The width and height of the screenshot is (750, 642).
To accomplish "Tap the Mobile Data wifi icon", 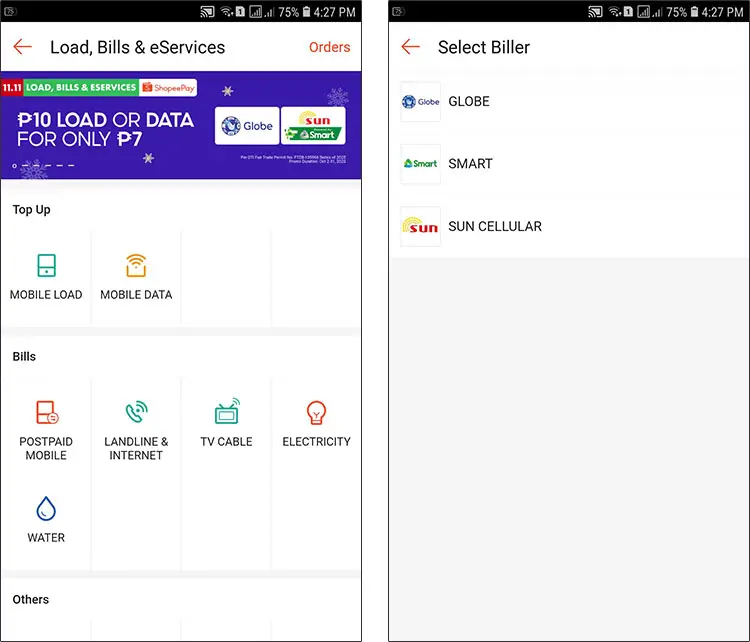I will (x=136, y=266).
